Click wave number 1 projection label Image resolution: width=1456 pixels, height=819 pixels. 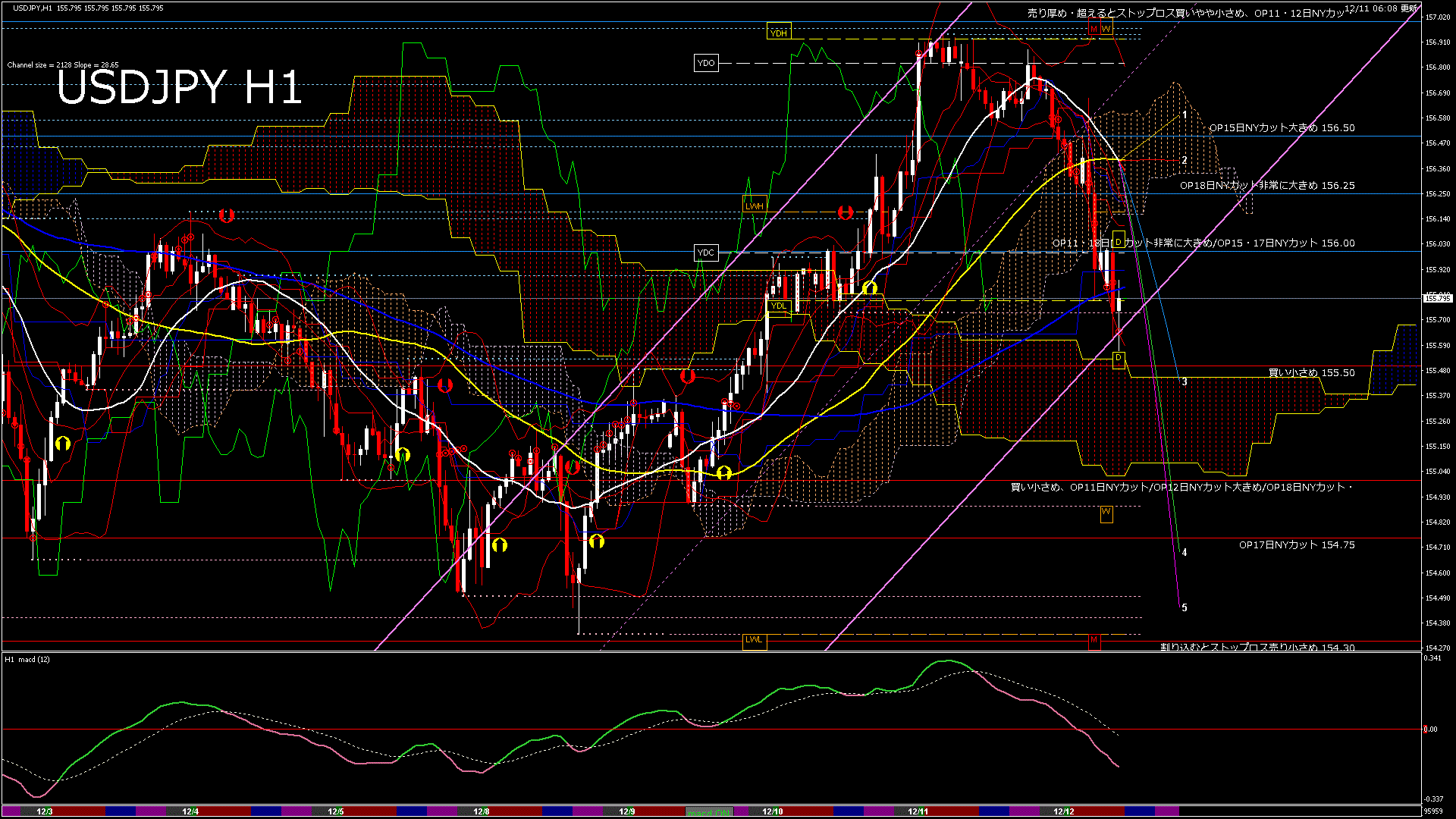[x=1185, y=115]
